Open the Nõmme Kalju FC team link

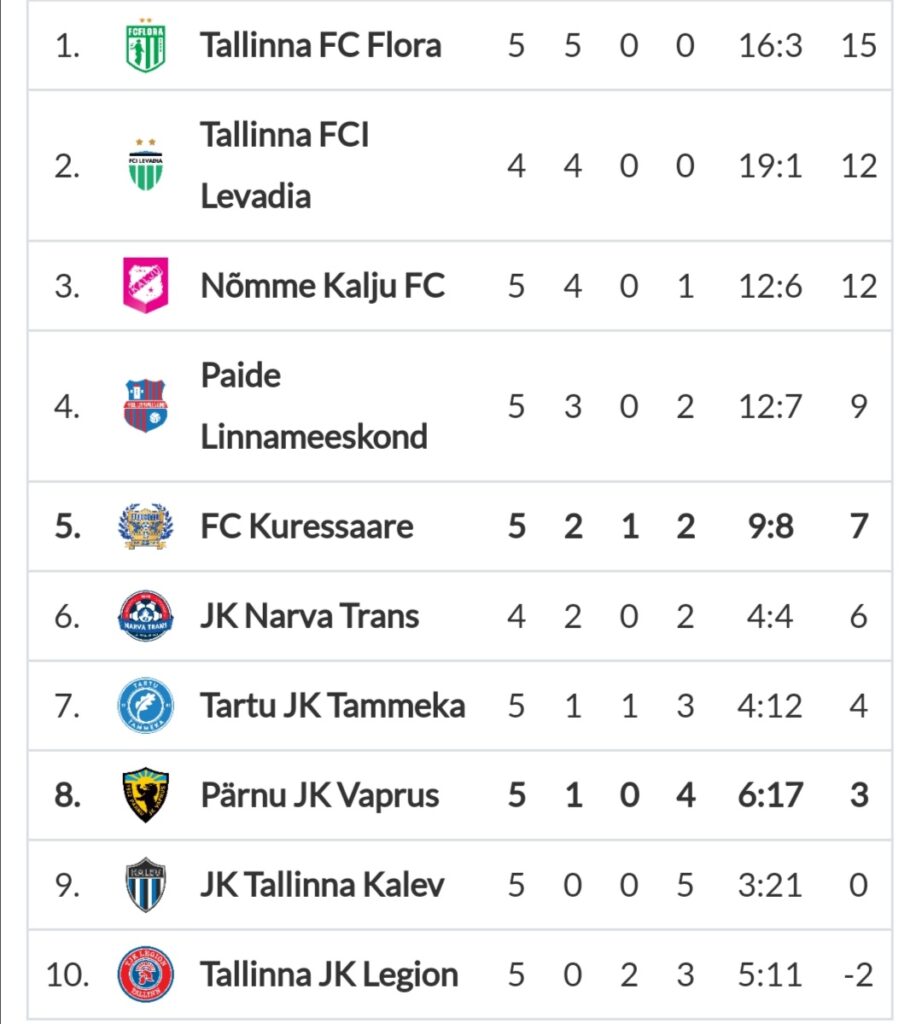pos(323,286)
